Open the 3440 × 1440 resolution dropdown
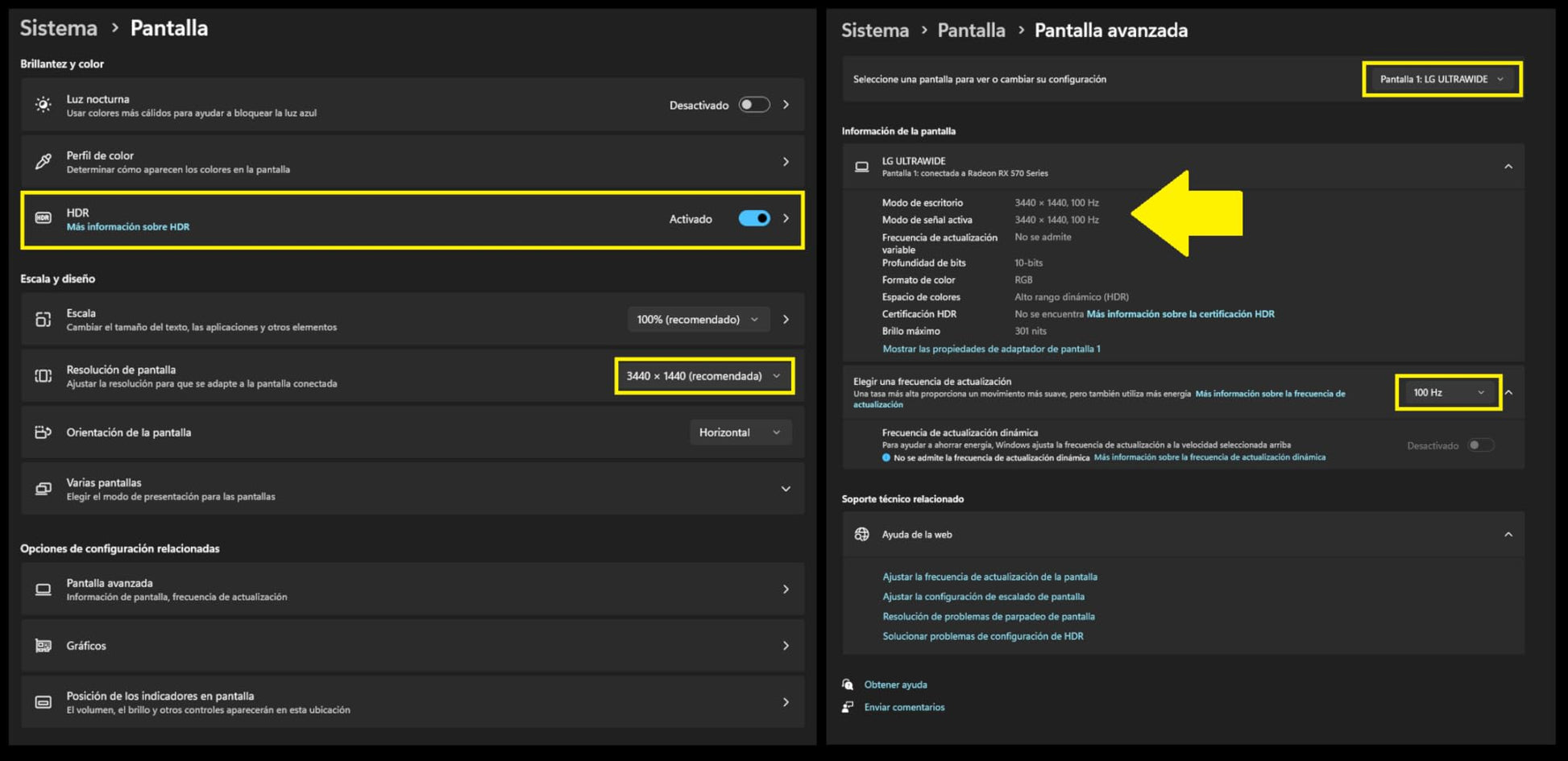The width and height of the screenshot is (1568, 761). [704, 376]
